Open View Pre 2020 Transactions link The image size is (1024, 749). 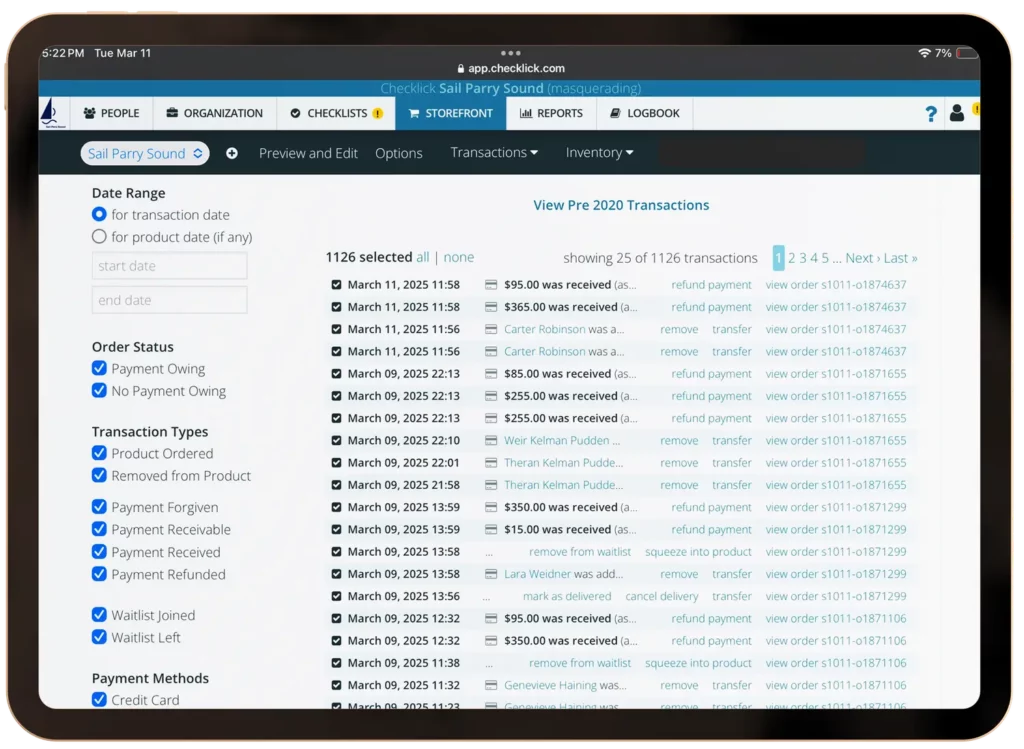coord(621,205)
